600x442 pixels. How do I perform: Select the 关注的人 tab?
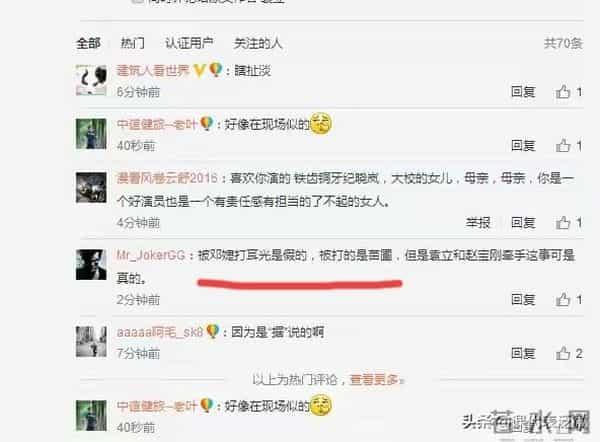pos(258,43)
